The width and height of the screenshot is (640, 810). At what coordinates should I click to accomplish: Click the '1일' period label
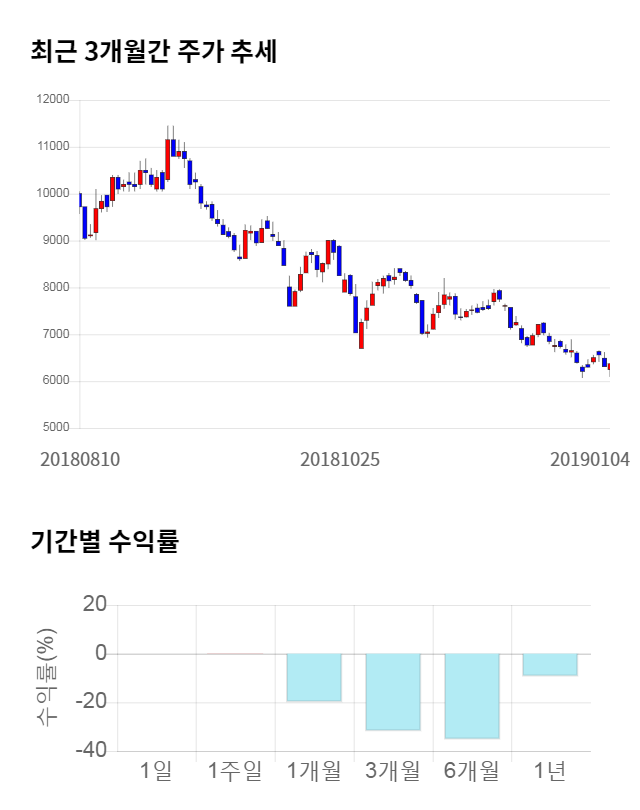(157, 771)
